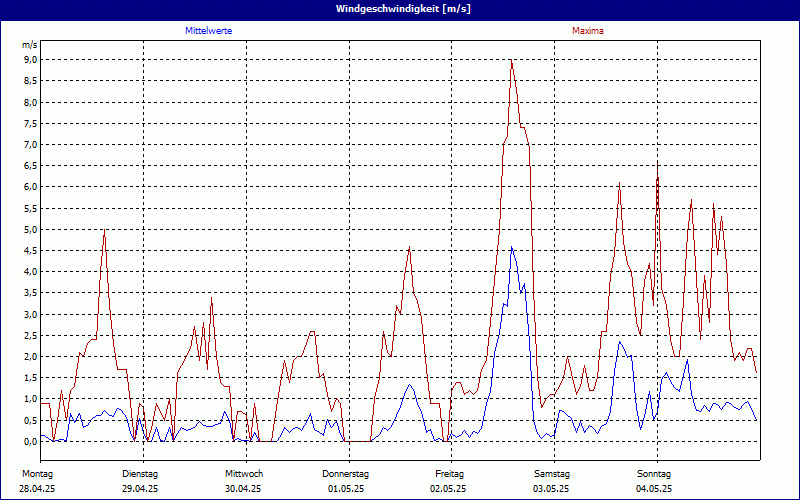Viewport: 800px width, 500px height.
Task: Click the 9,0 y-axis value
Action: pos(30,60)
